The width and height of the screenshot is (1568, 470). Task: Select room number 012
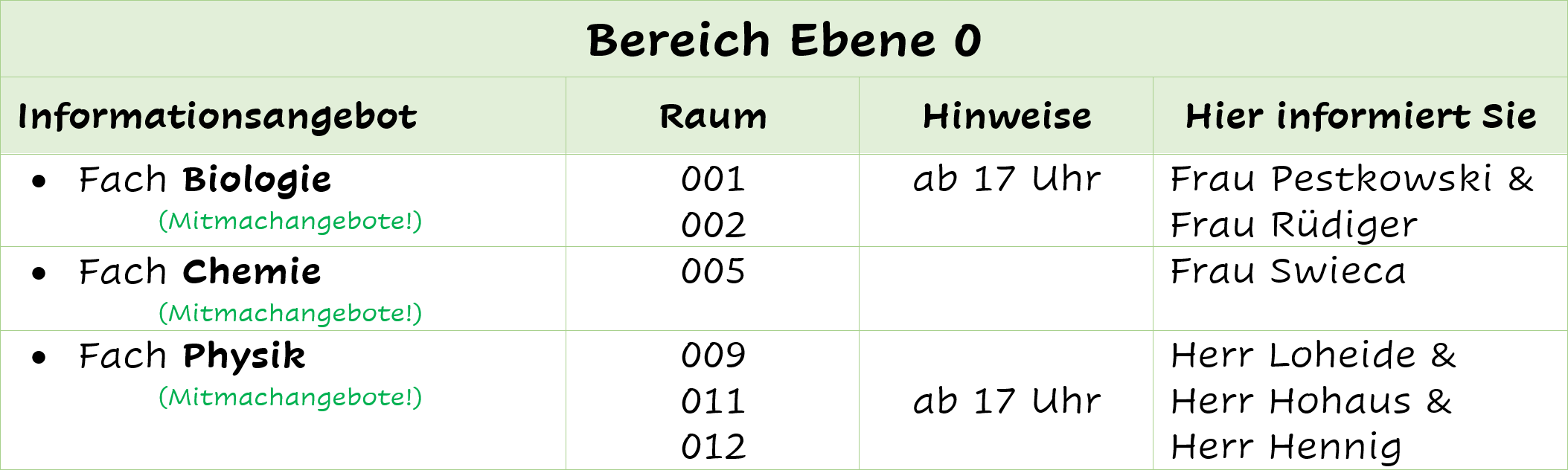pos(713,446)
